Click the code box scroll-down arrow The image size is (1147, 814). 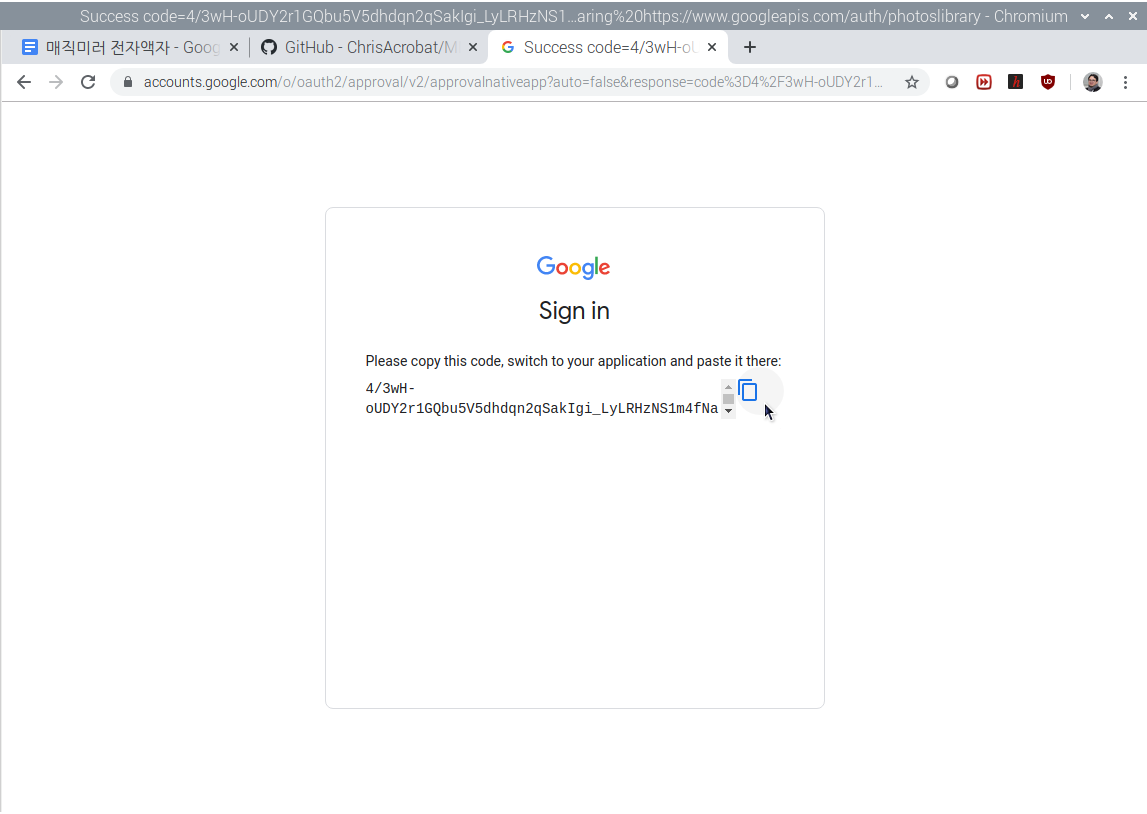point(728,411)
